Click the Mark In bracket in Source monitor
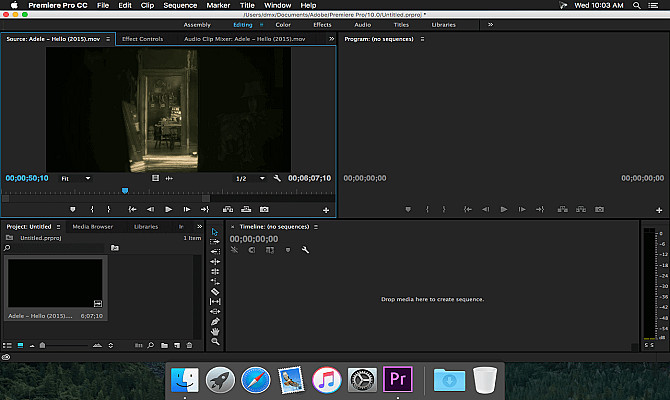The width and height of the screenshot is (670, 400). click(x=93, y=210)
